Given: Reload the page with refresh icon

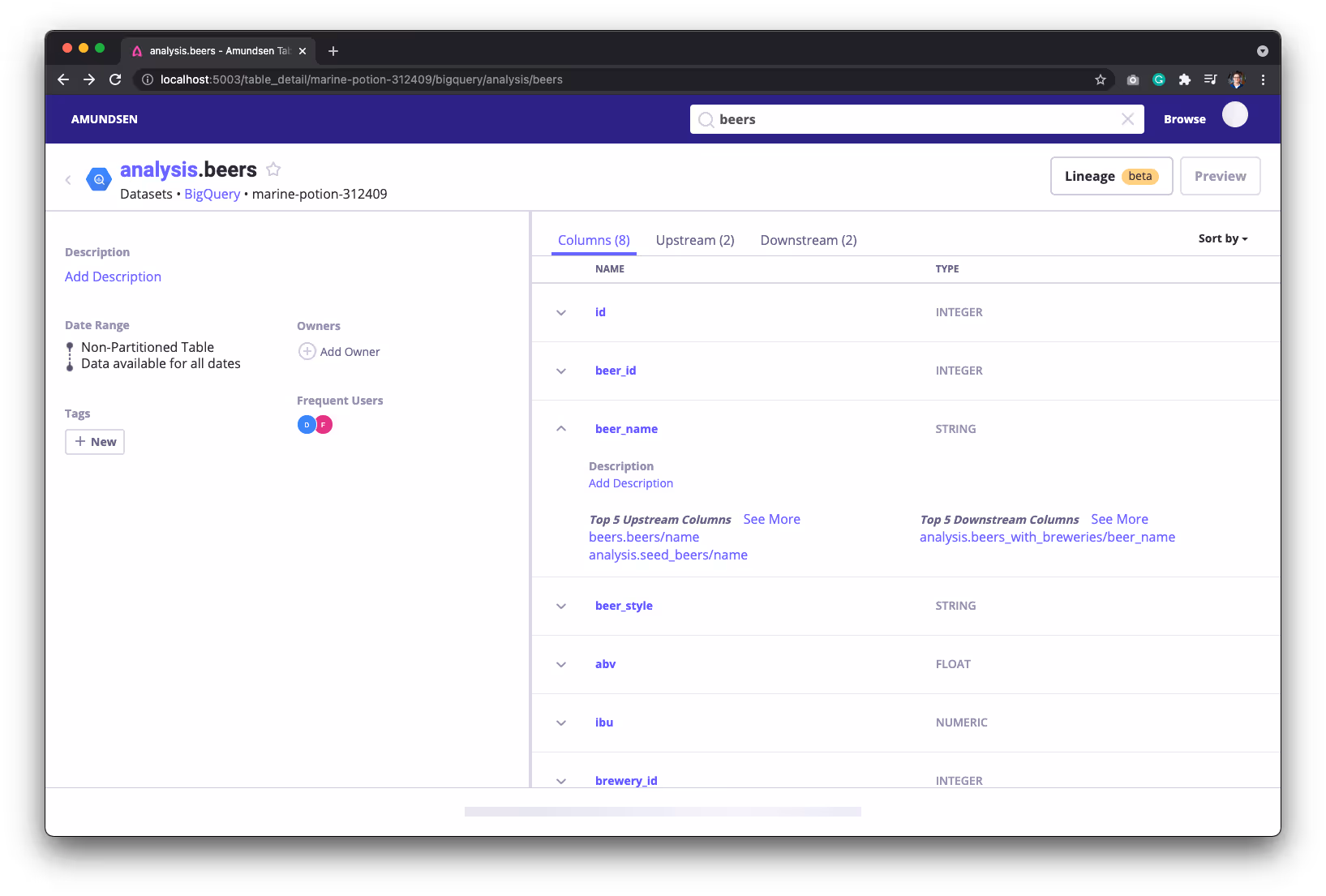Looking at the screenshot, I should [115, 79].
